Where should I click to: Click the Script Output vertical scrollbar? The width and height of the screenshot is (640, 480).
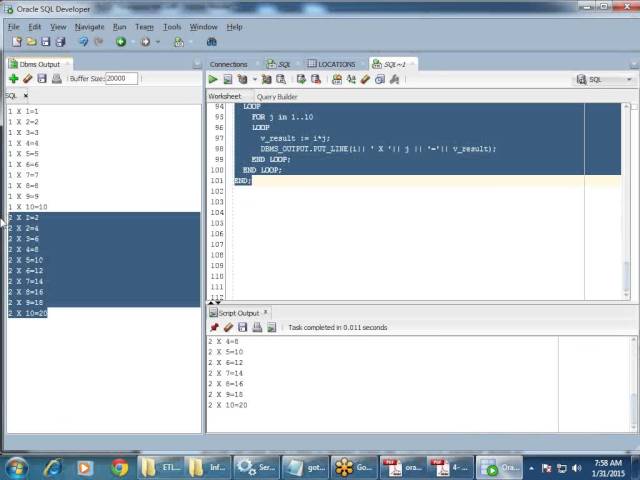633,384
